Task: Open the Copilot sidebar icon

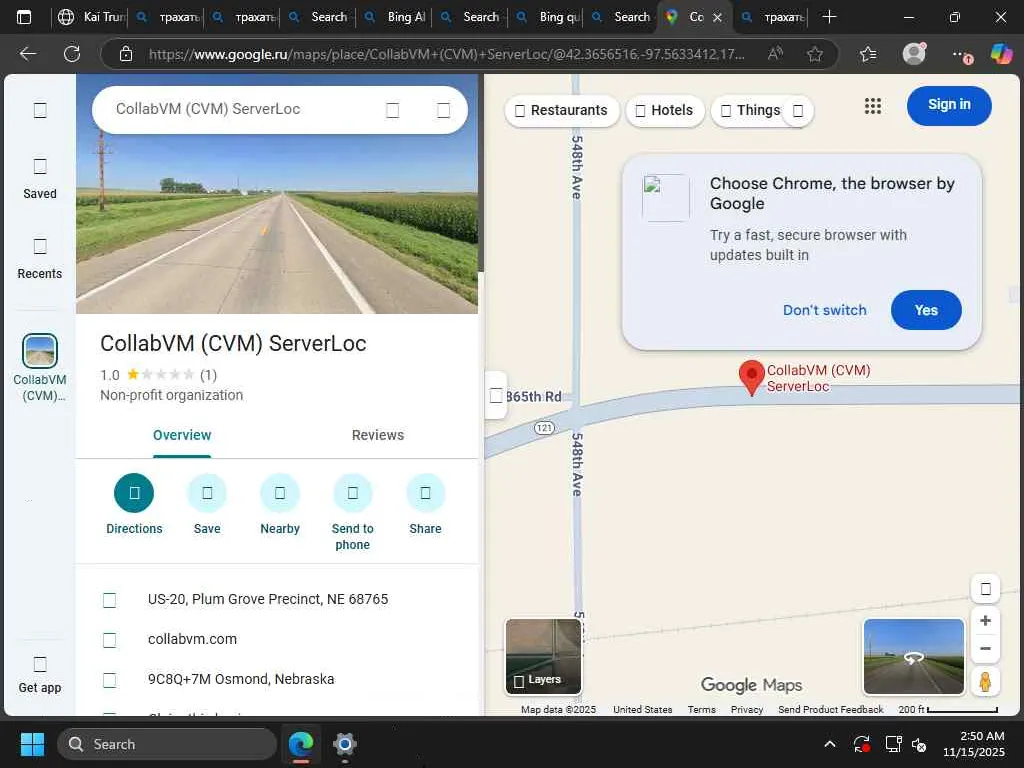Action: pos(1001,54)
